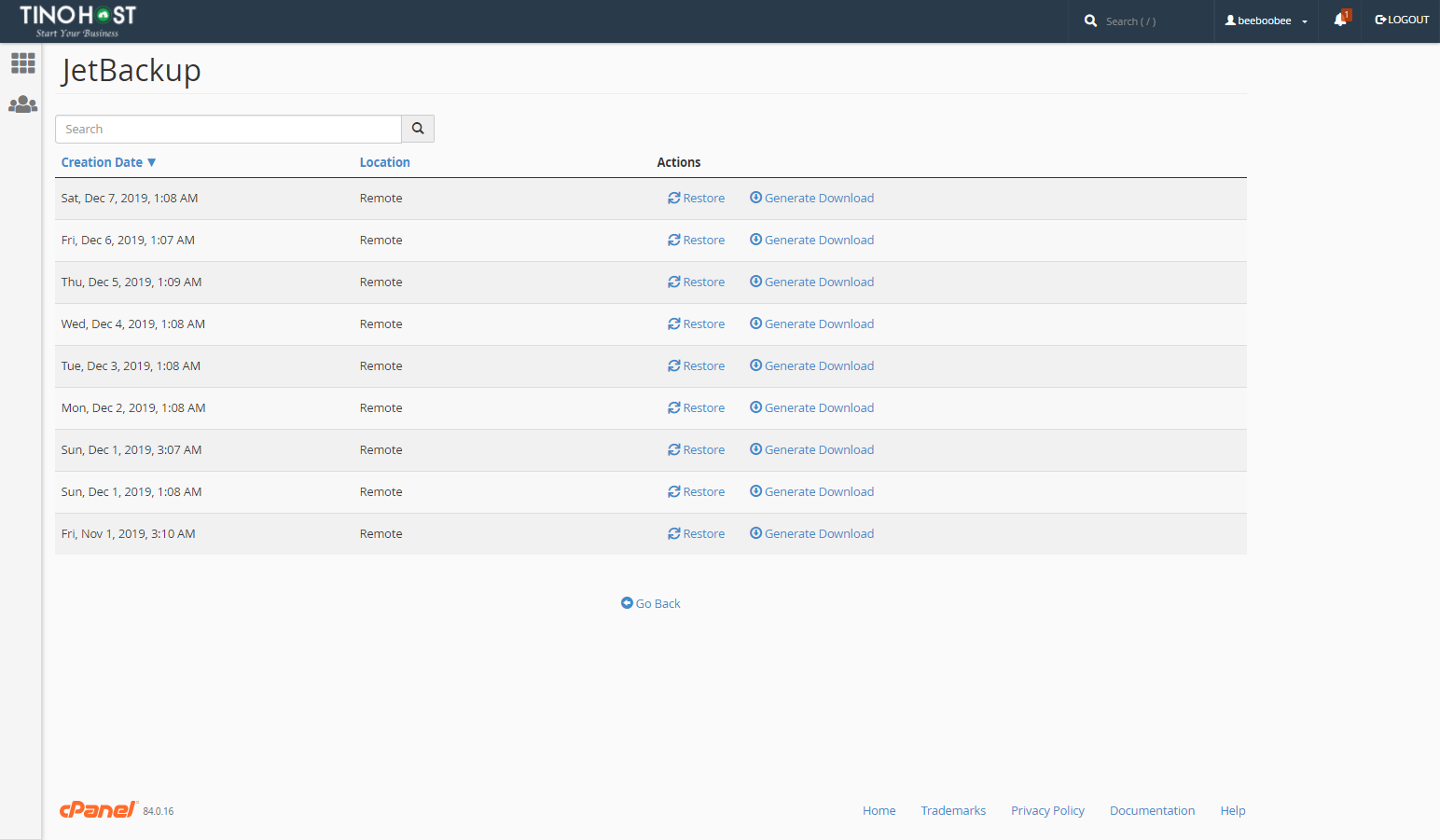Click 'Remote' in the Fri, Dec 6 row
1440x840 pixels.
381,240
